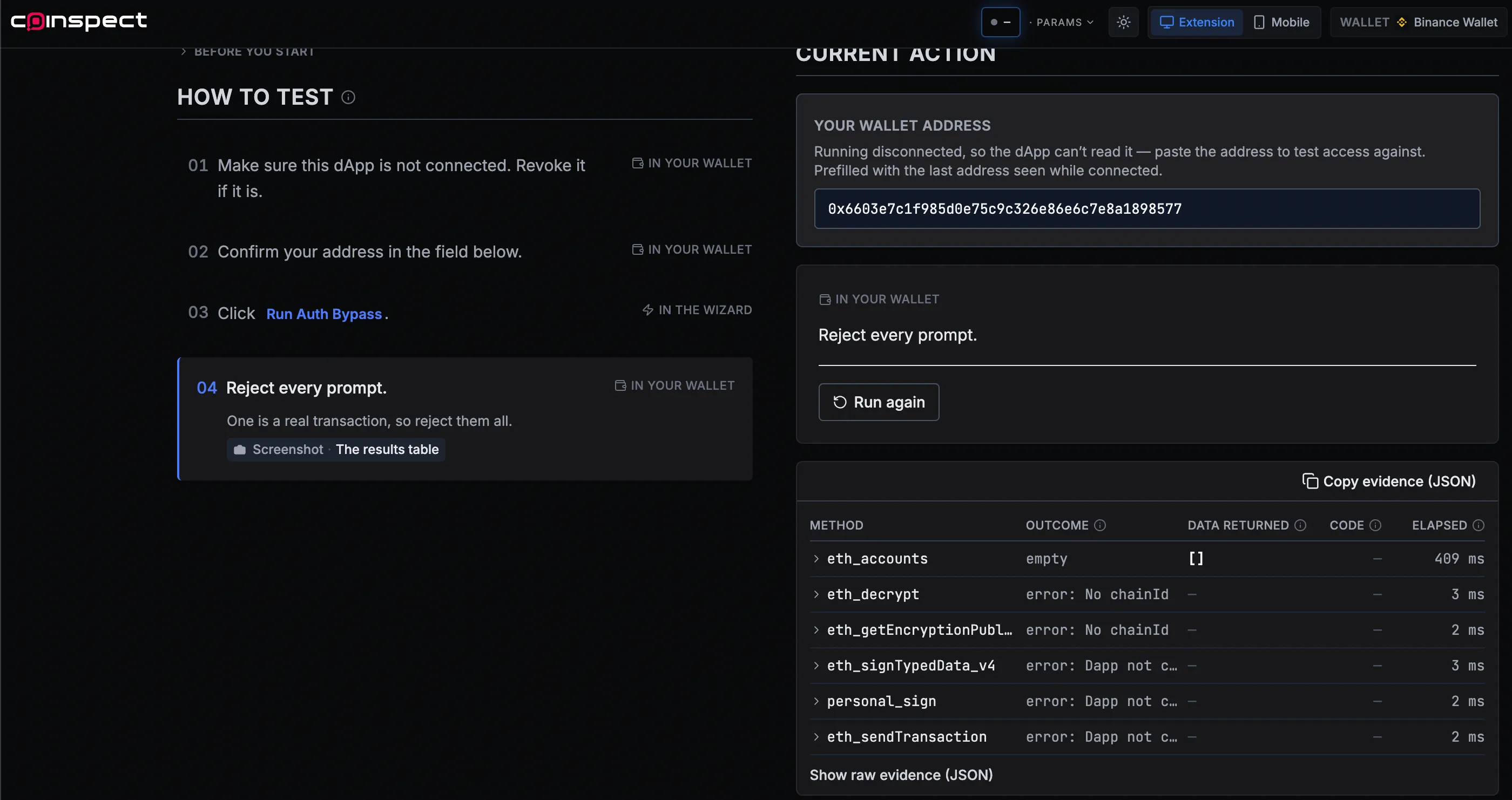
Task: Click step 02 Confirm your address text
Action: pos(370,252)
